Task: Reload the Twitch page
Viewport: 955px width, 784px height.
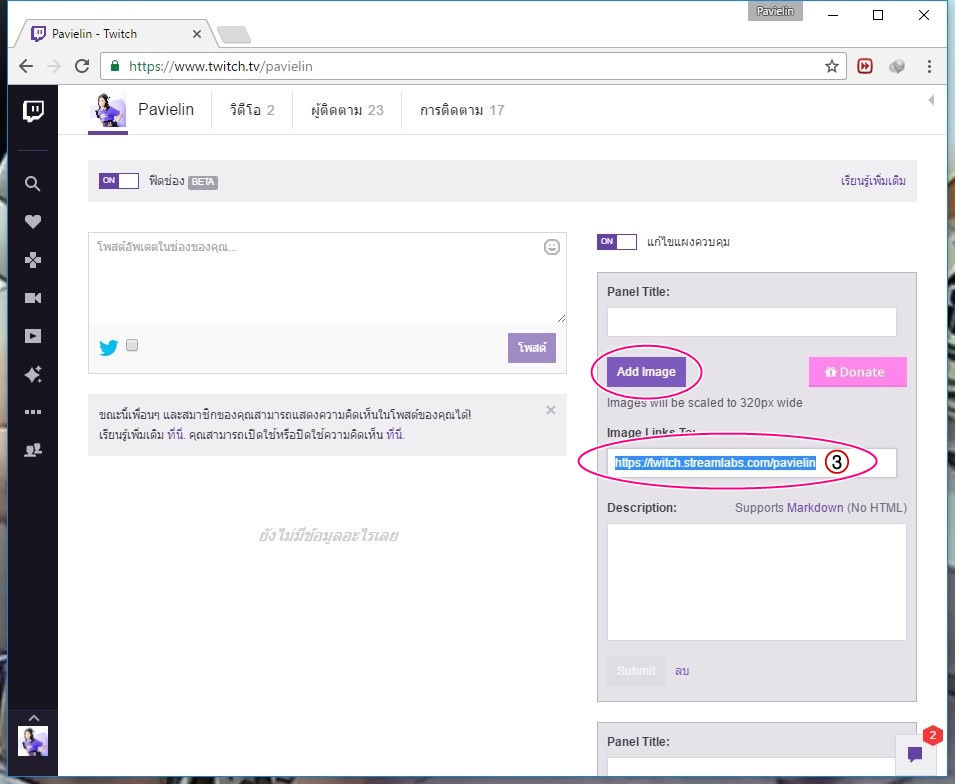Action: [82, 66]
